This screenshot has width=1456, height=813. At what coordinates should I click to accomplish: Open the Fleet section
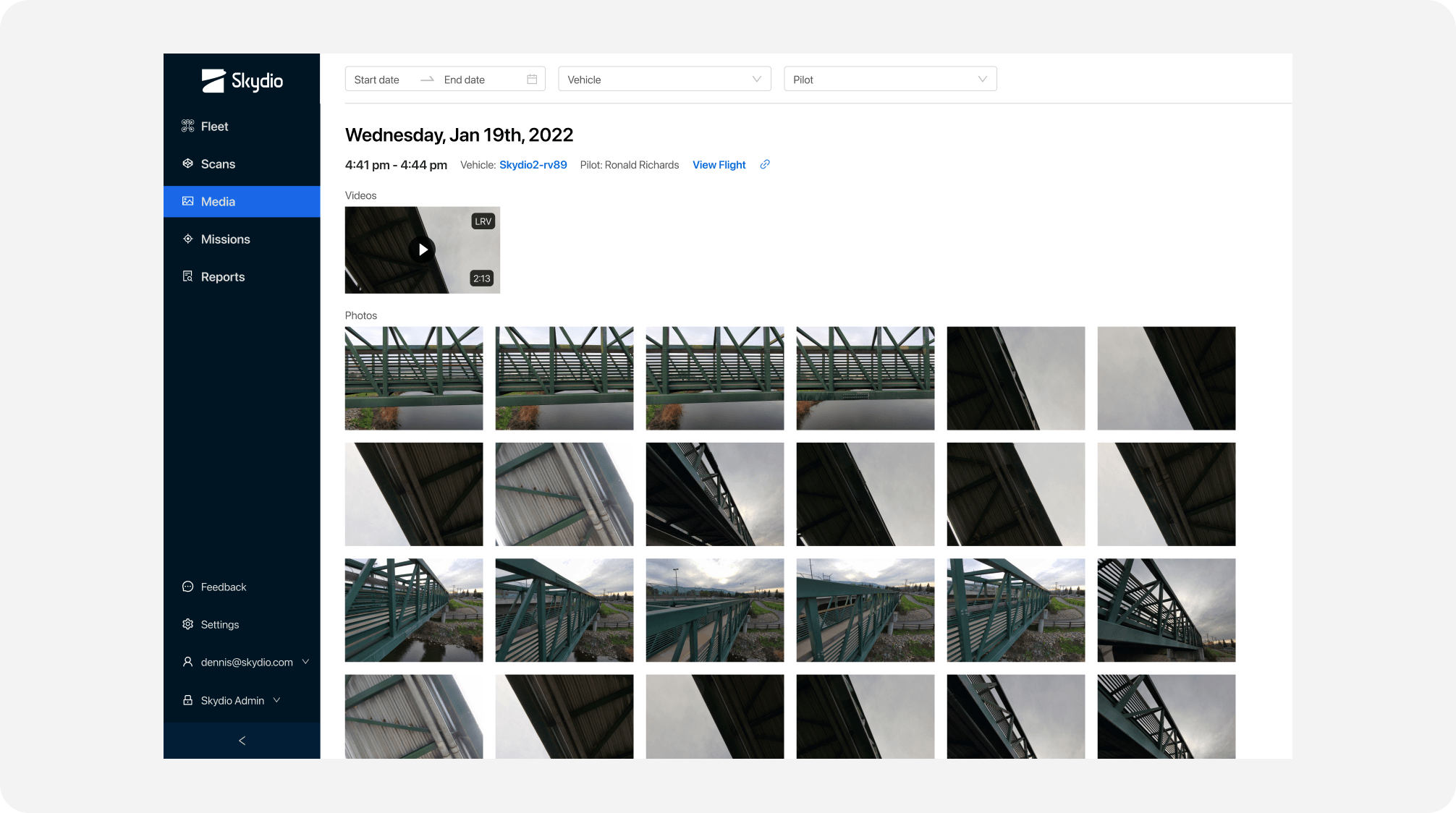(242, 127)
